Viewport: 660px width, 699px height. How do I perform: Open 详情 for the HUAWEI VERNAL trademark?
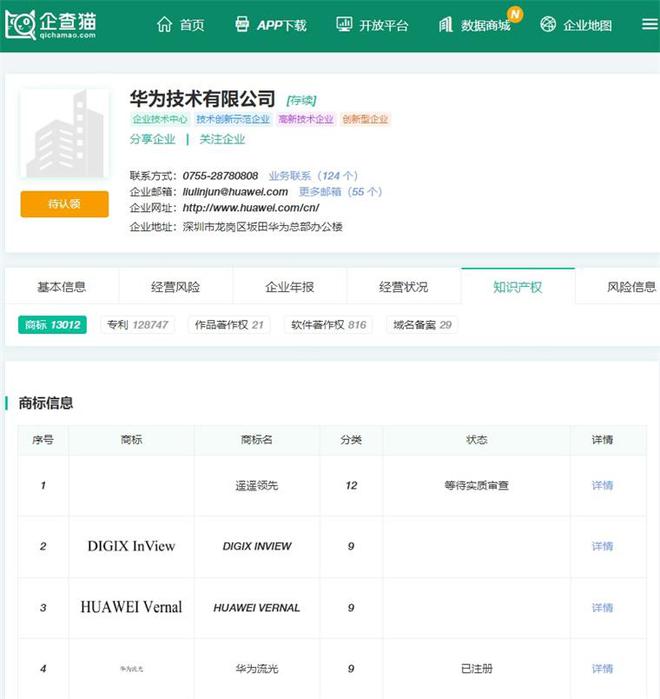602,607
